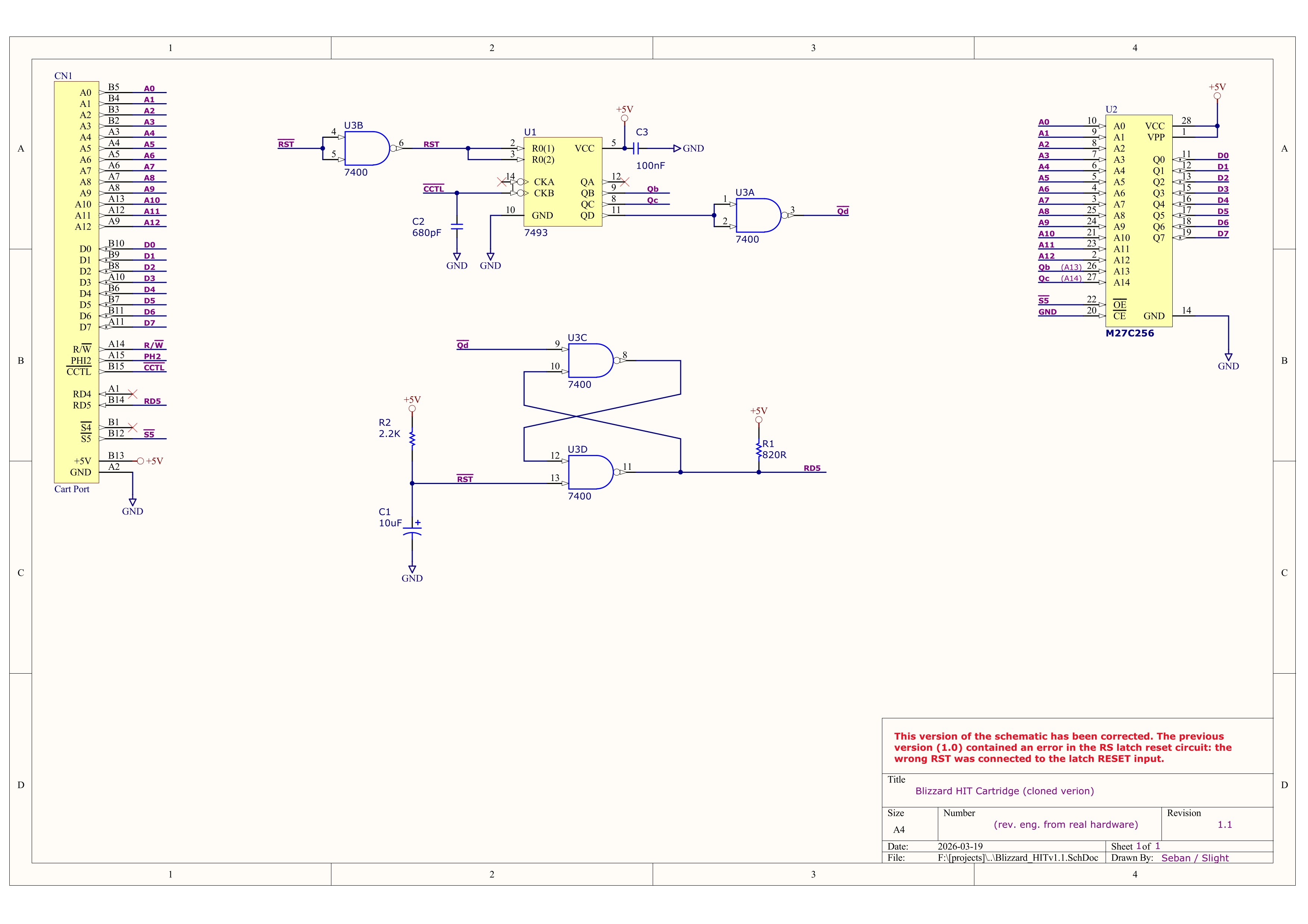
Task: Select the U3A NAND gate symbol
Action: [x=758, y=215]
